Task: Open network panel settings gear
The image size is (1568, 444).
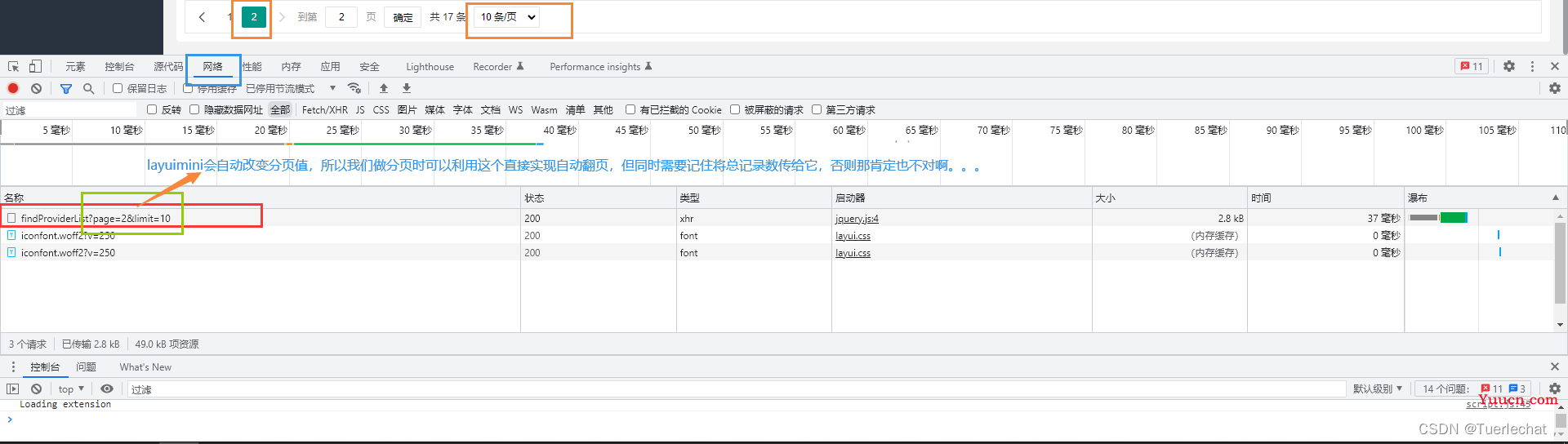Action: (x=1555, y=88)
